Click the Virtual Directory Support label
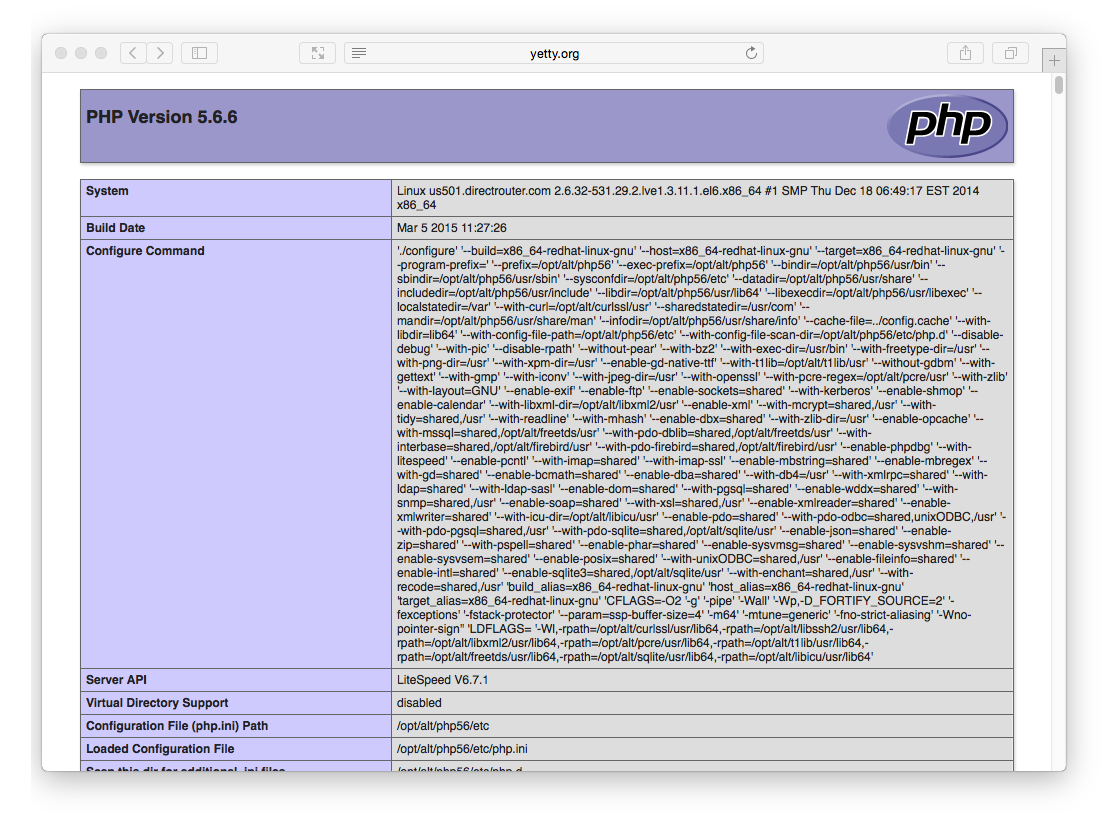The width and height of the screenshot is (1108, 821). 157,703
